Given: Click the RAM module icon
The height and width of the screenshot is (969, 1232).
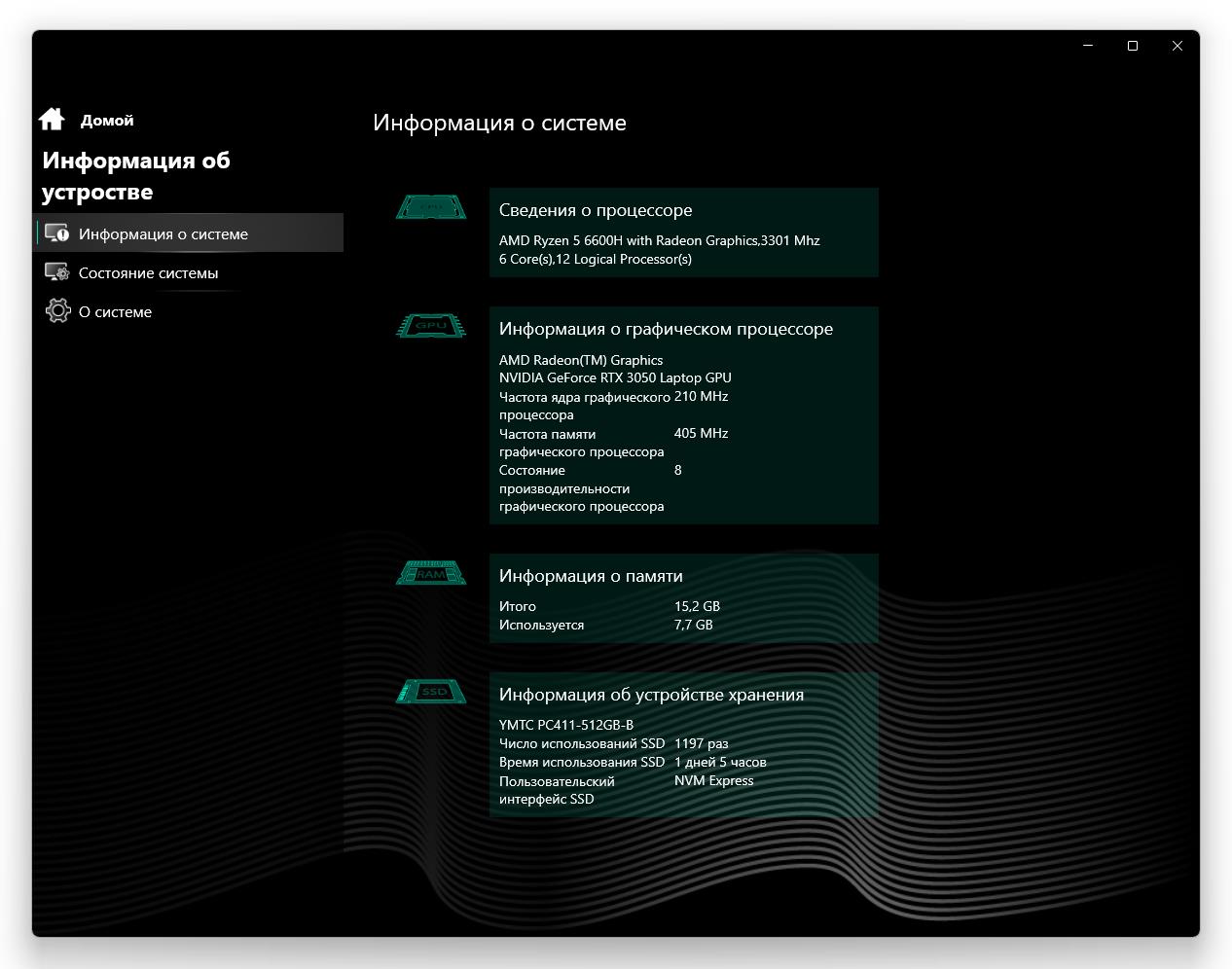Looking at the screenshot, I should click(x=431, y=573).
